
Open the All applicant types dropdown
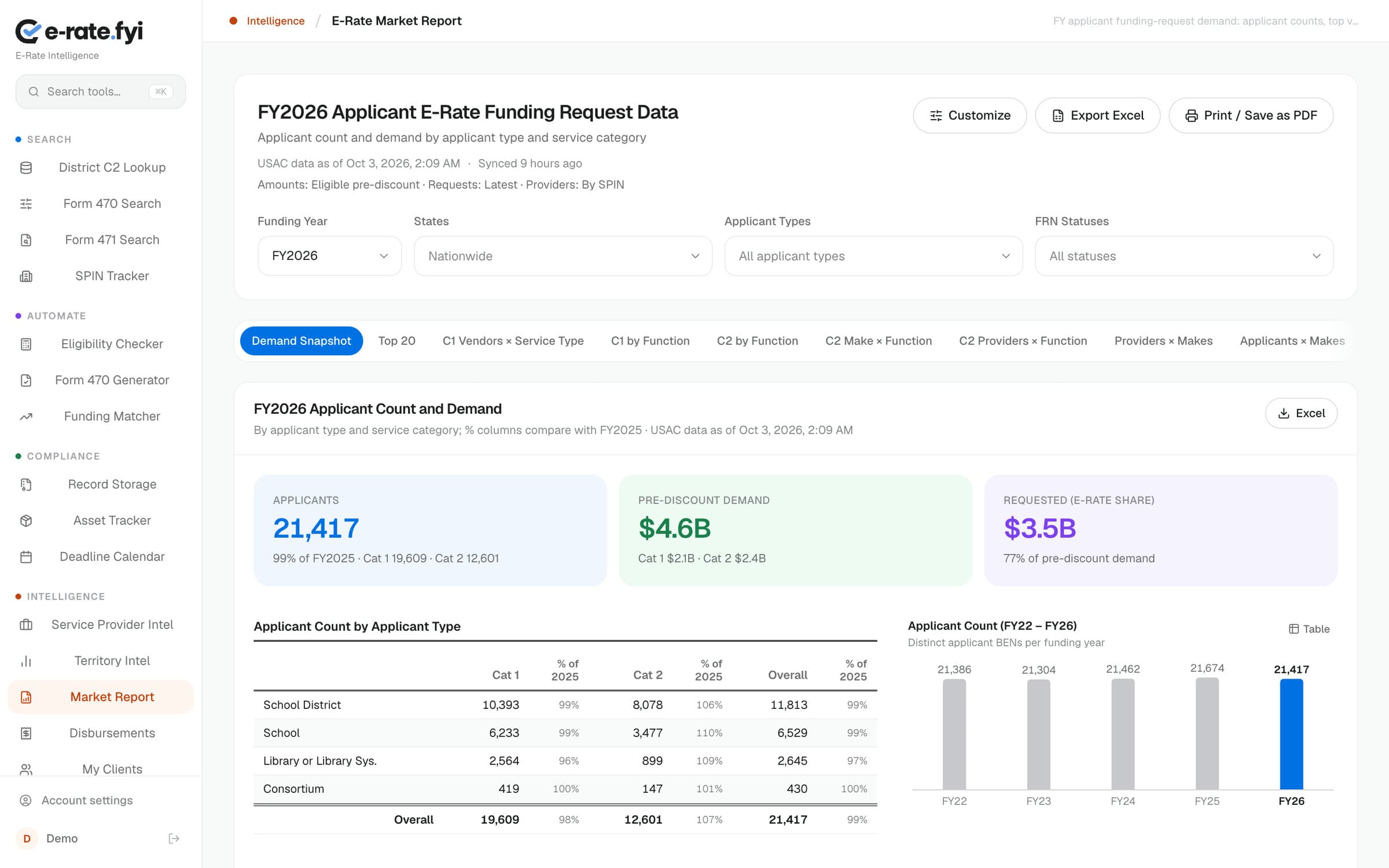click(x=873, y=256)
